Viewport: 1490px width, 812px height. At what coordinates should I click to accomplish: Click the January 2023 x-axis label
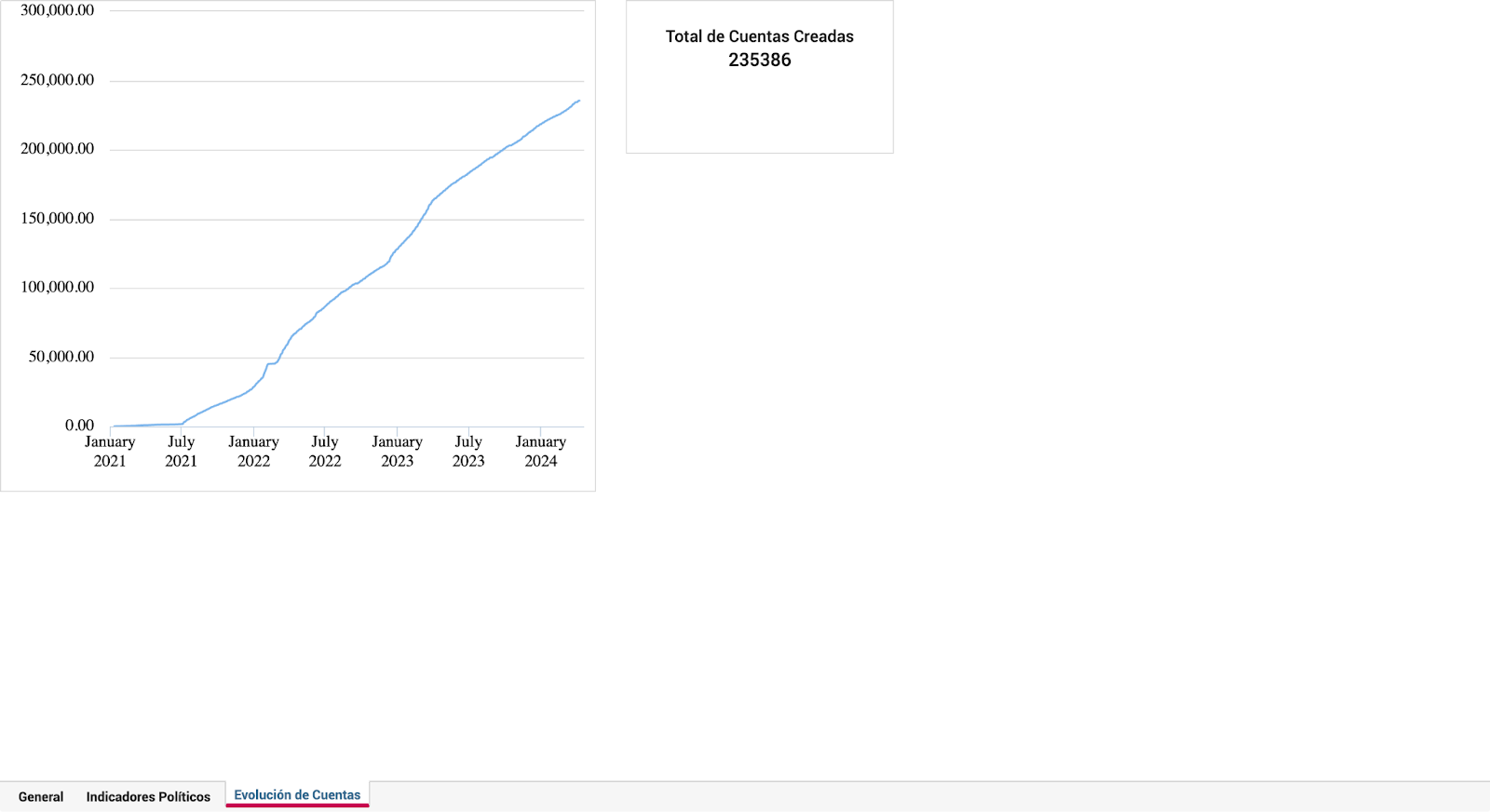(x=397, y=451)
